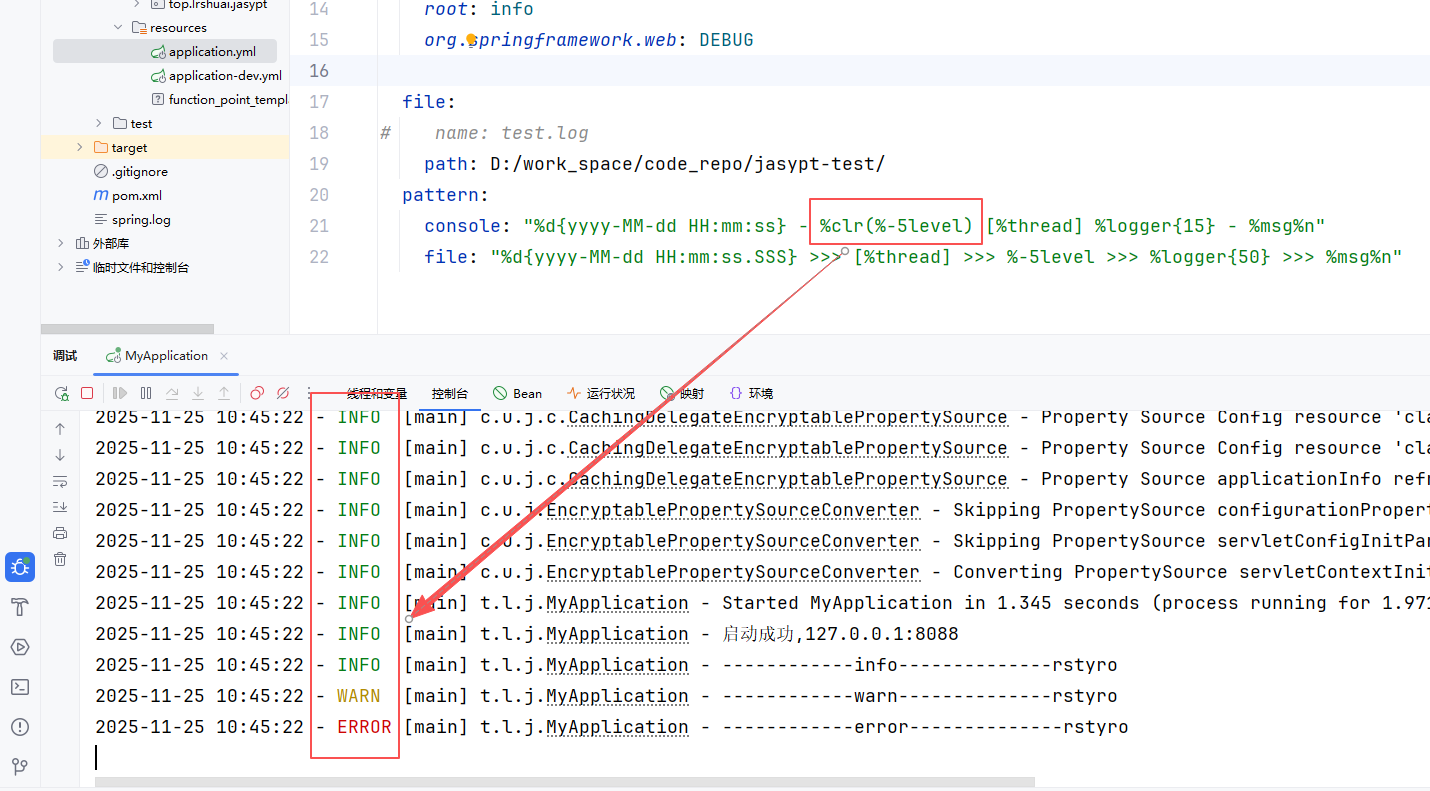
Task: Print the console output
Action: click(60, 533)
